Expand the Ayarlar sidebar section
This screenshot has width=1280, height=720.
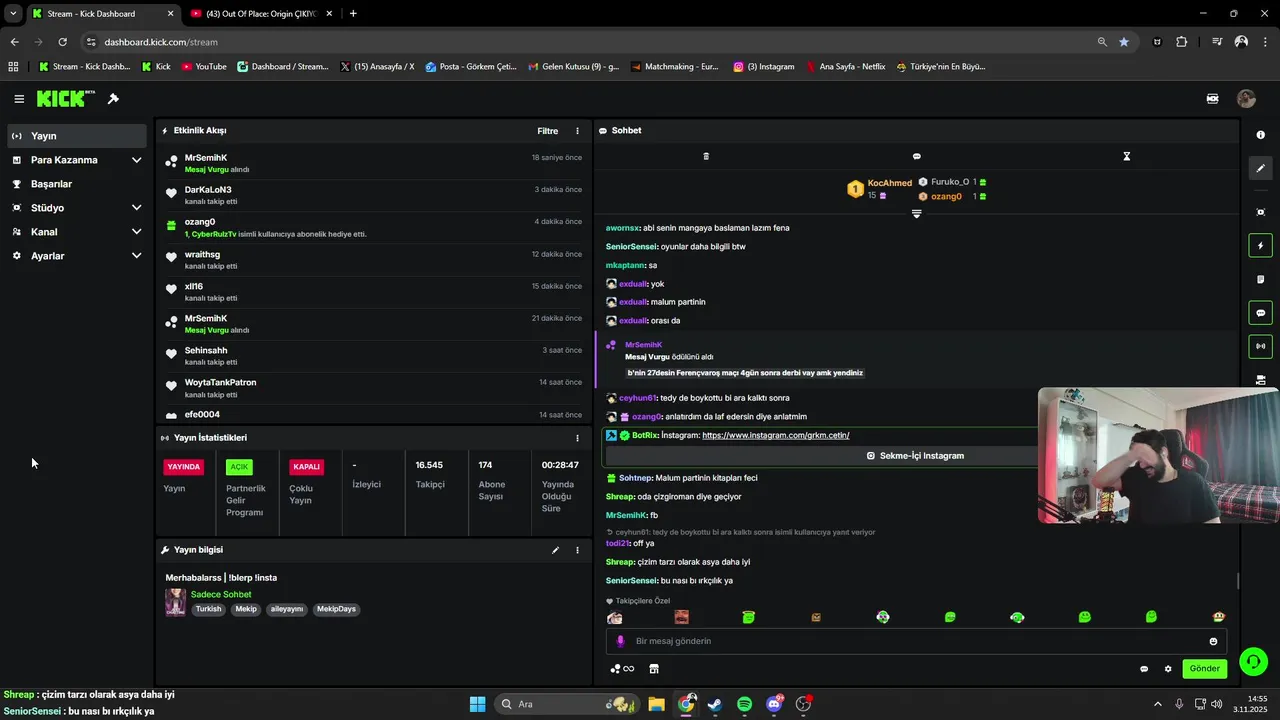pyautogui.click(x=75, y=256)
